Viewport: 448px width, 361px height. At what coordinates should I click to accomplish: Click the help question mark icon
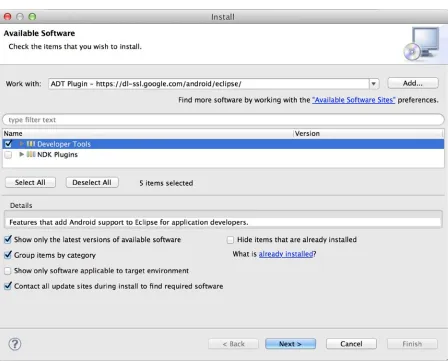(x=15, y=344)
